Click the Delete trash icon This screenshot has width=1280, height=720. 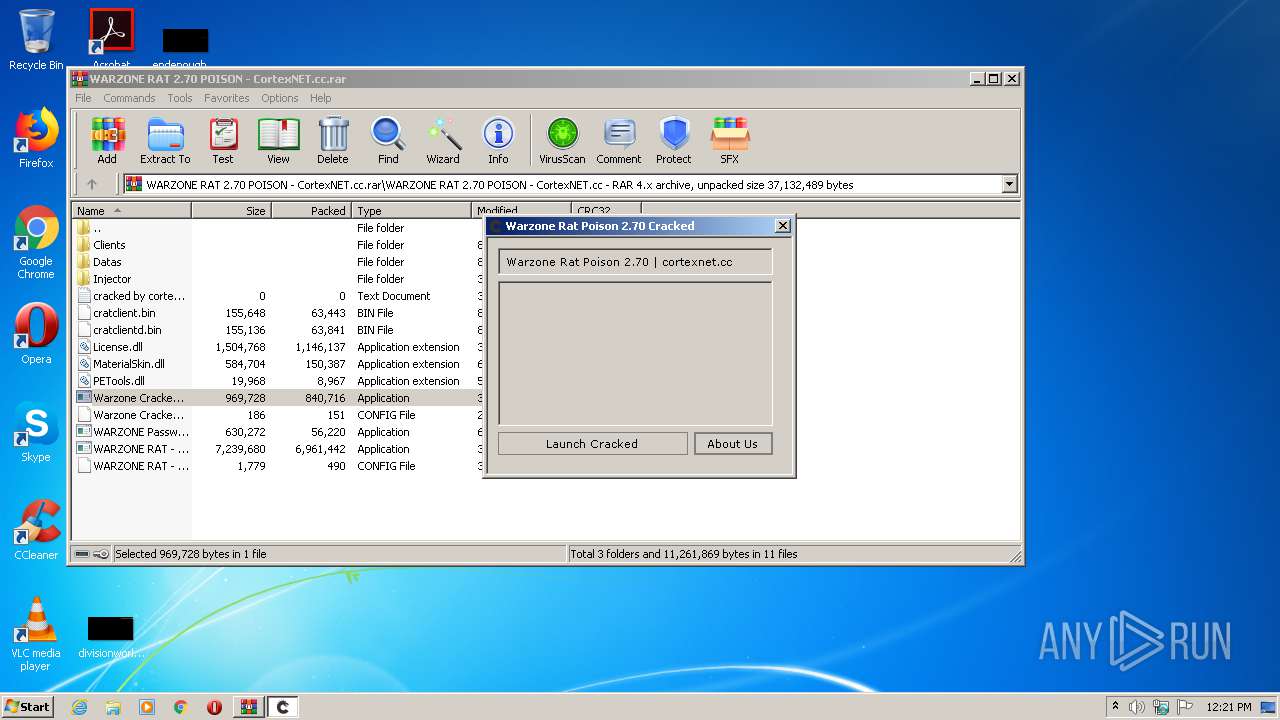333,140
